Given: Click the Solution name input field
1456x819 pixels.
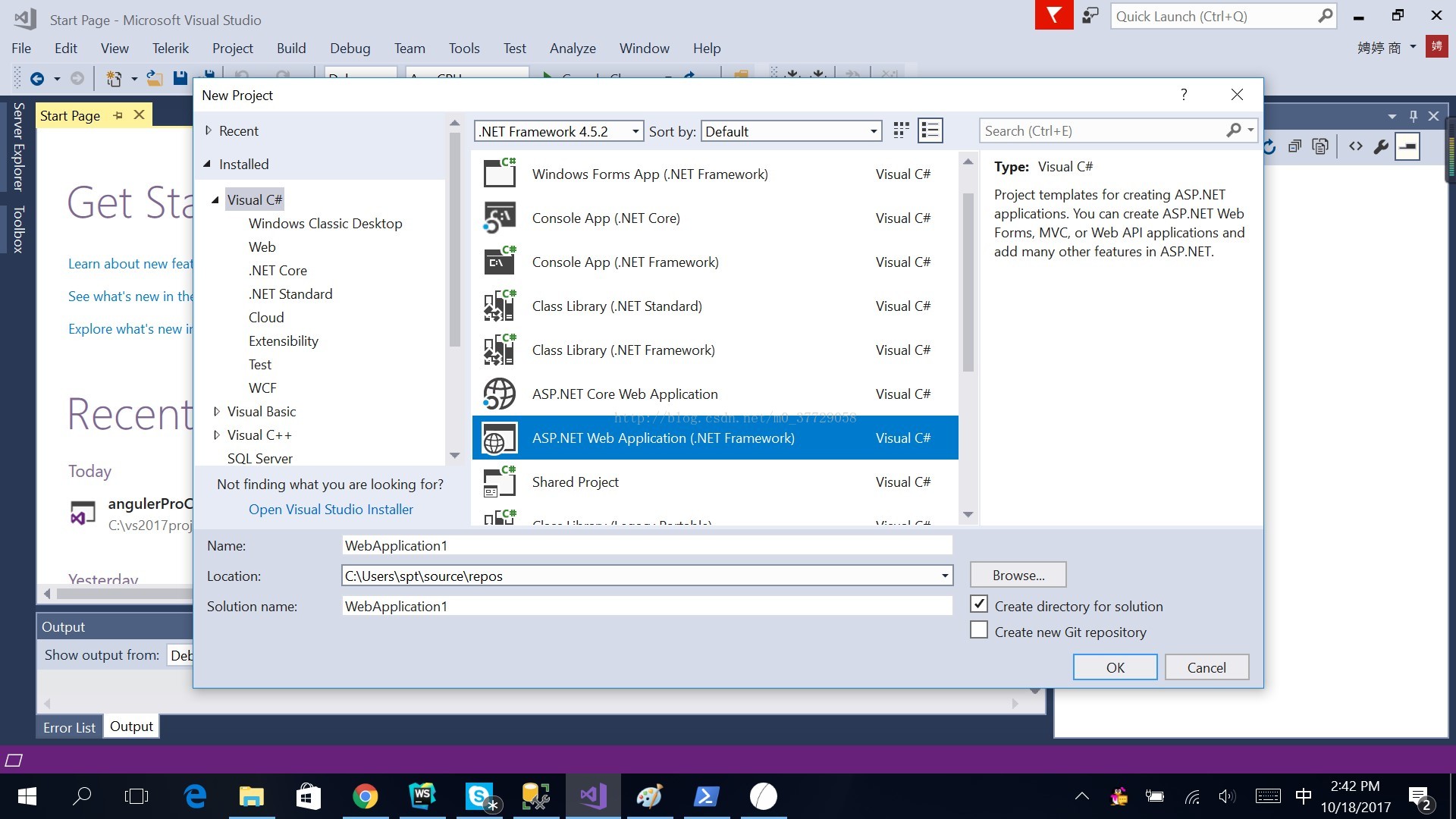Looking at the screenshot, I should (647, 606).
